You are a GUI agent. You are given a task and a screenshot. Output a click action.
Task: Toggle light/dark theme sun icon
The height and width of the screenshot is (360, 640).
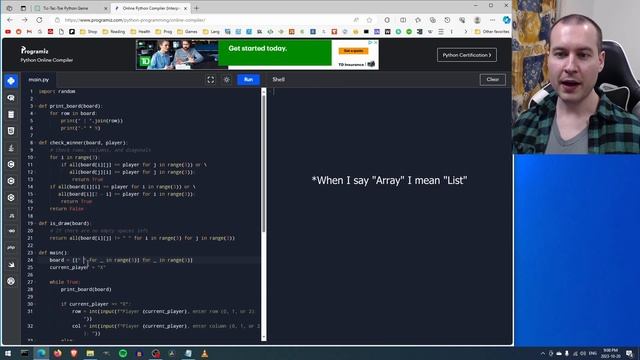click(227, 80)
